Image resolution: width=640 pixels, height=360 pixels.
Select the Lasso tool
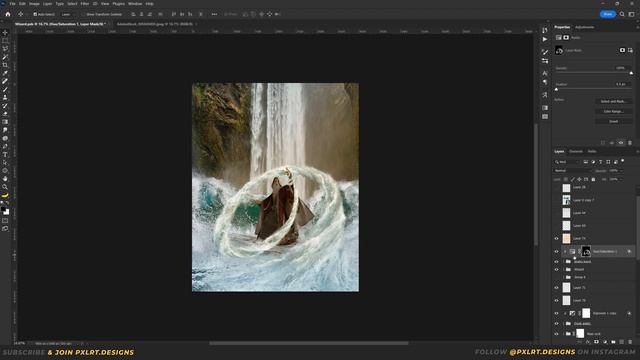point(5,49)
